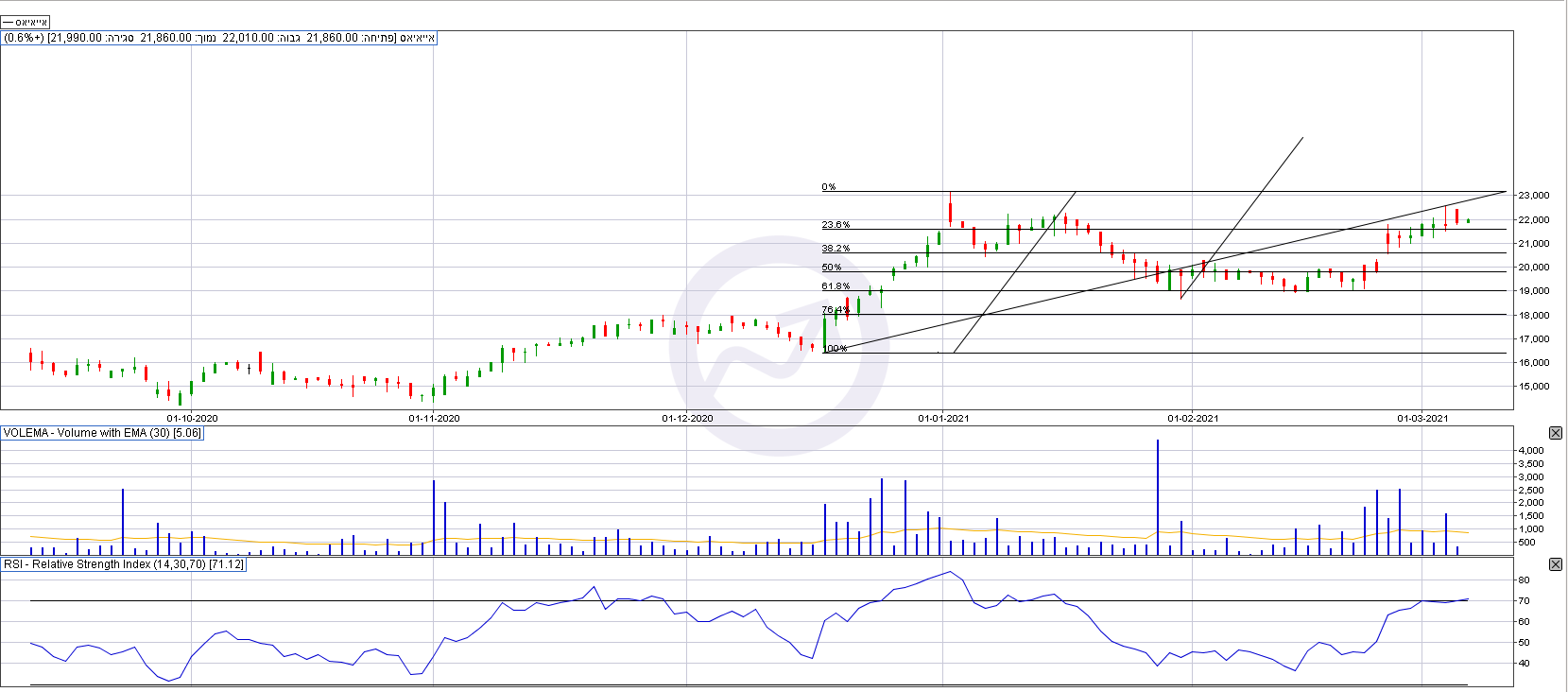Click the 22,000 price axis label
Screen dimensions: 1568x692
click(1534, 219)
